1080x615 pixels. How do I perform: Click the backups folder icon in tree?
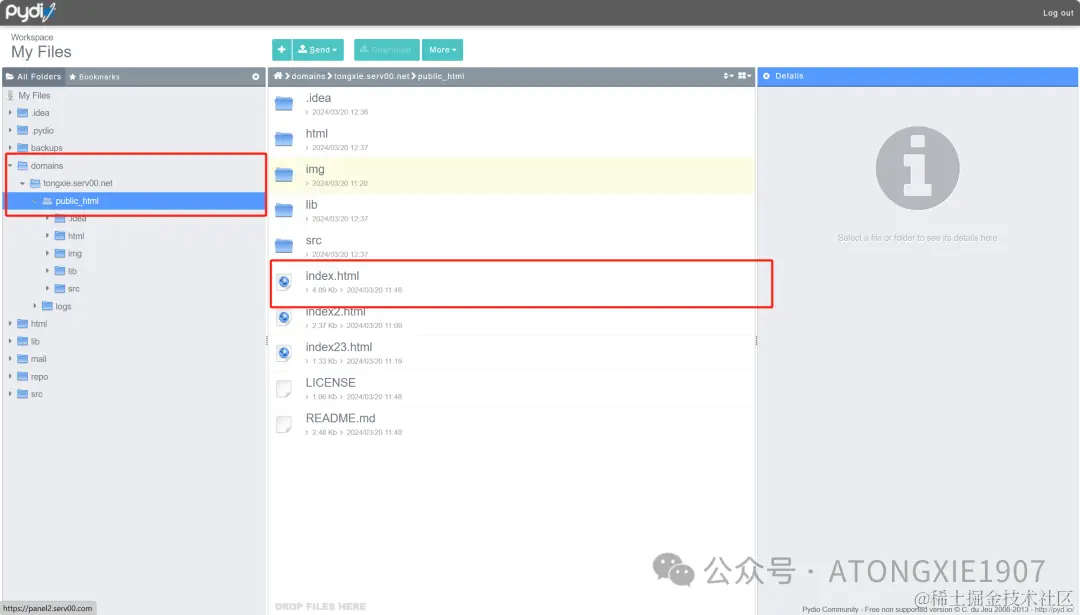pyautogui.click(x=22, y=147)
